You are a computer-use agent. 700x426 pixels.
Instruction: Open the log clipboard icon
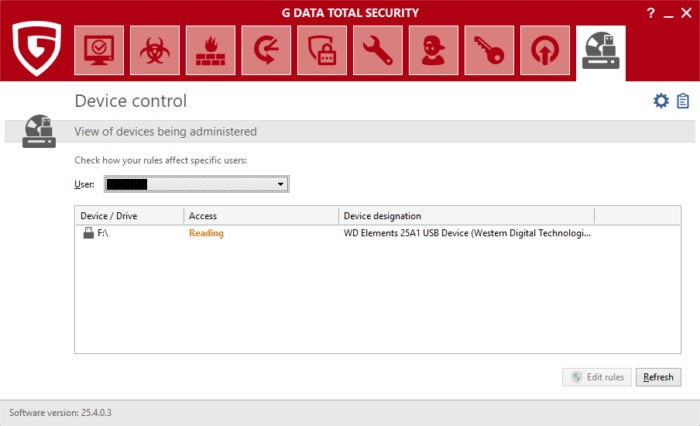tap(683, 101)
